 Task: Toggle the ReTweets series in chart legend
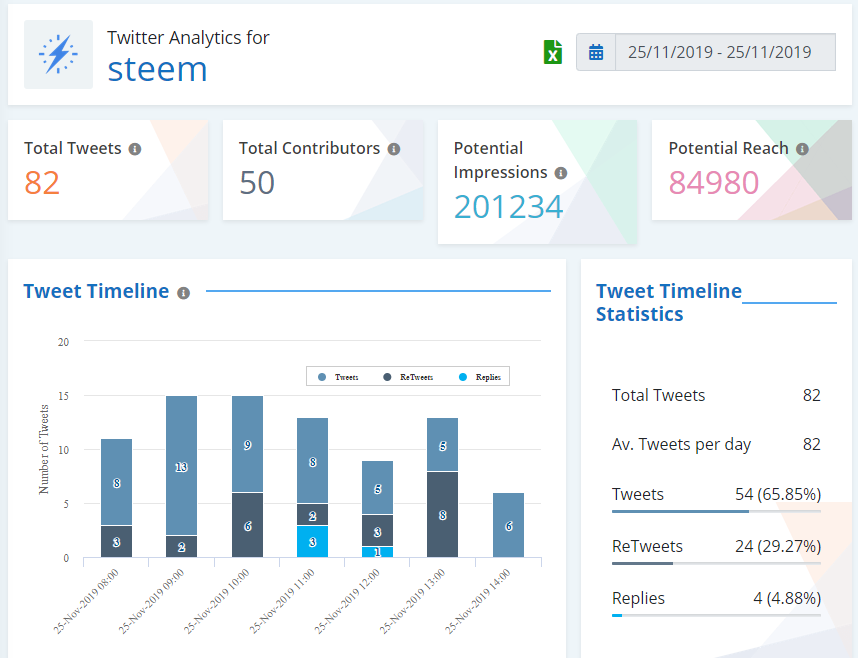click(x=408, y=377)
